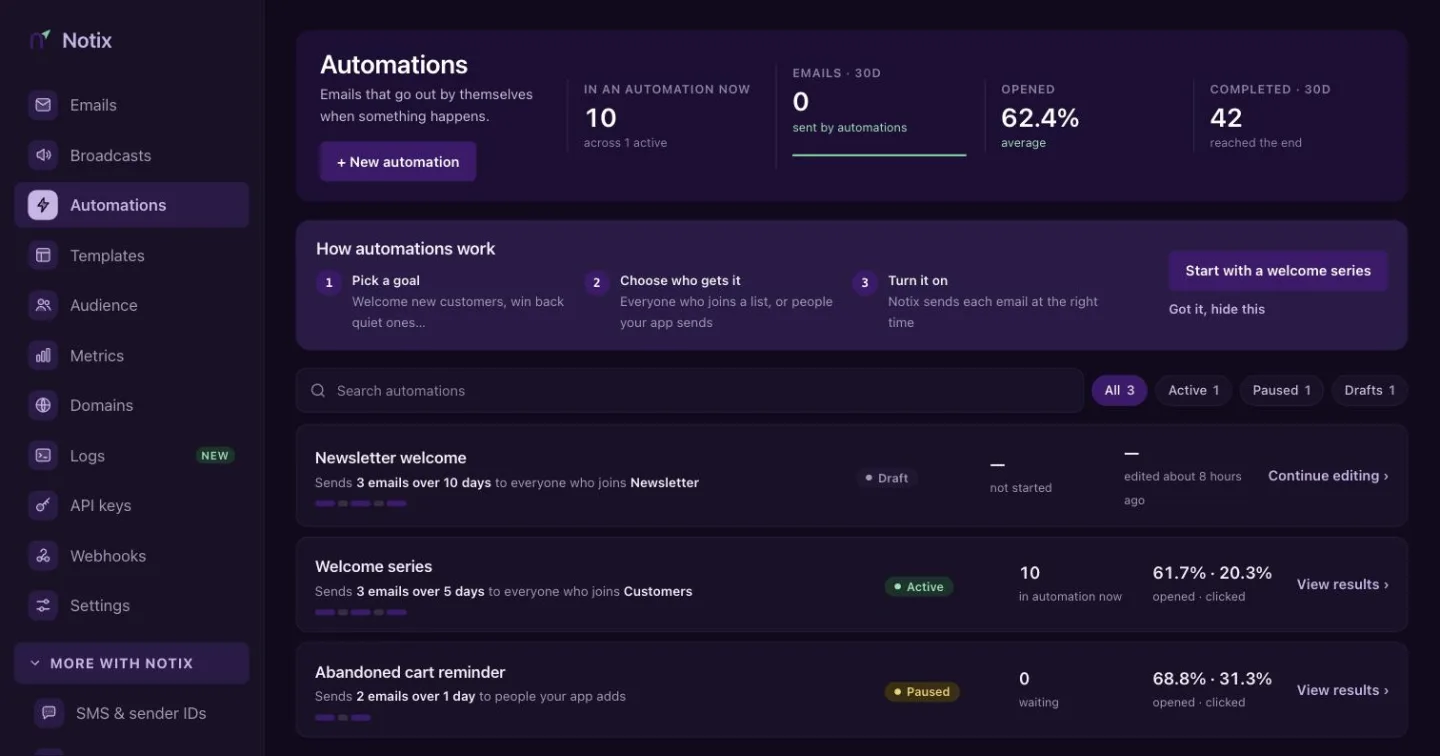
Task: Click the NEW badge beside Logs
Action: coord(215,456)
